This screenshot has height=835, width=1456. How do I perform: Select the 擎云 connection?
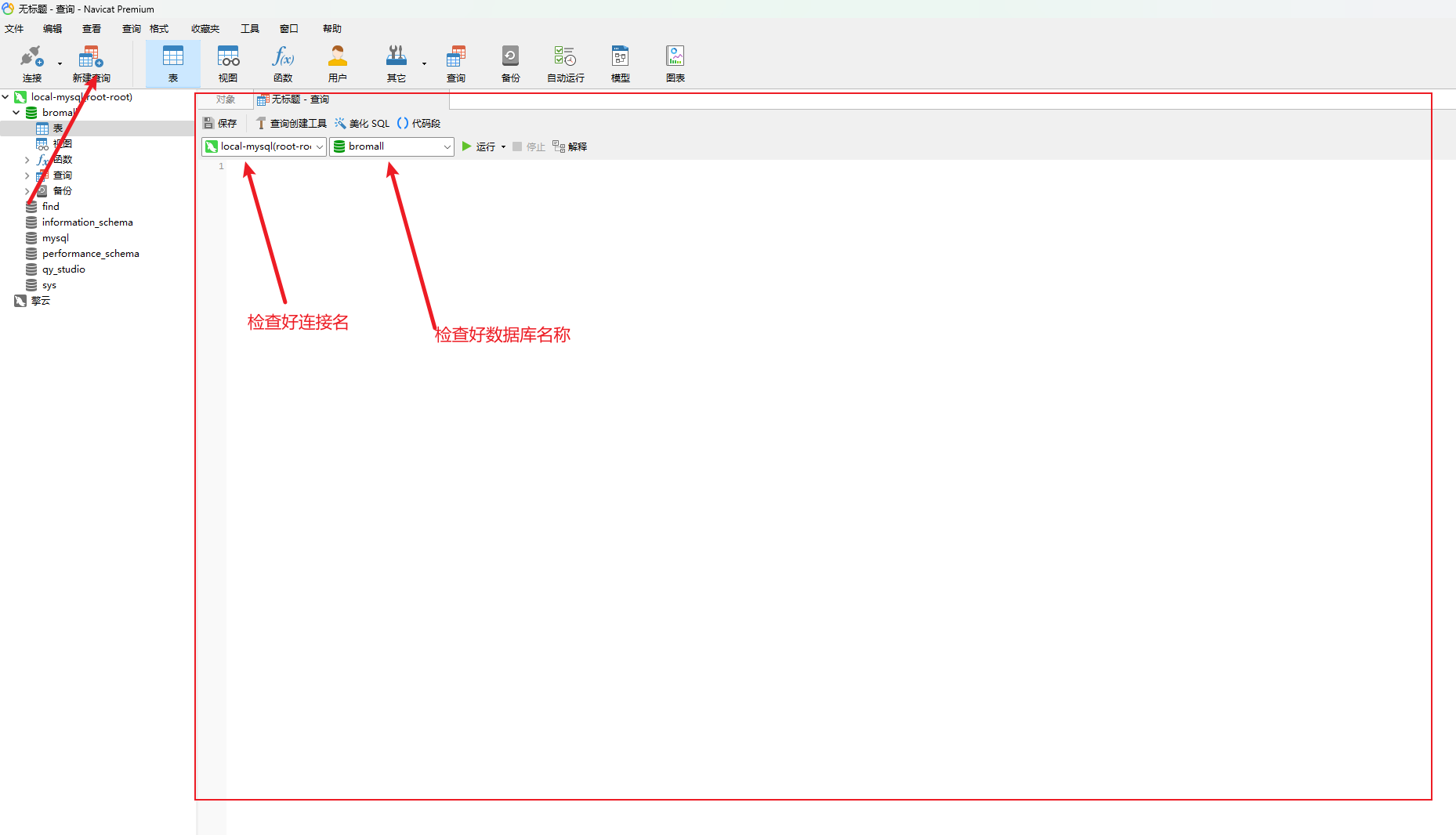coord(41,301)
